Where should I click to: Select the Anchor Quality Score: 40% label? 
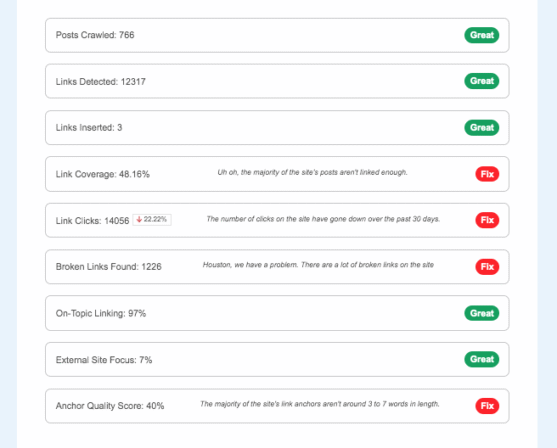[110, 406]
